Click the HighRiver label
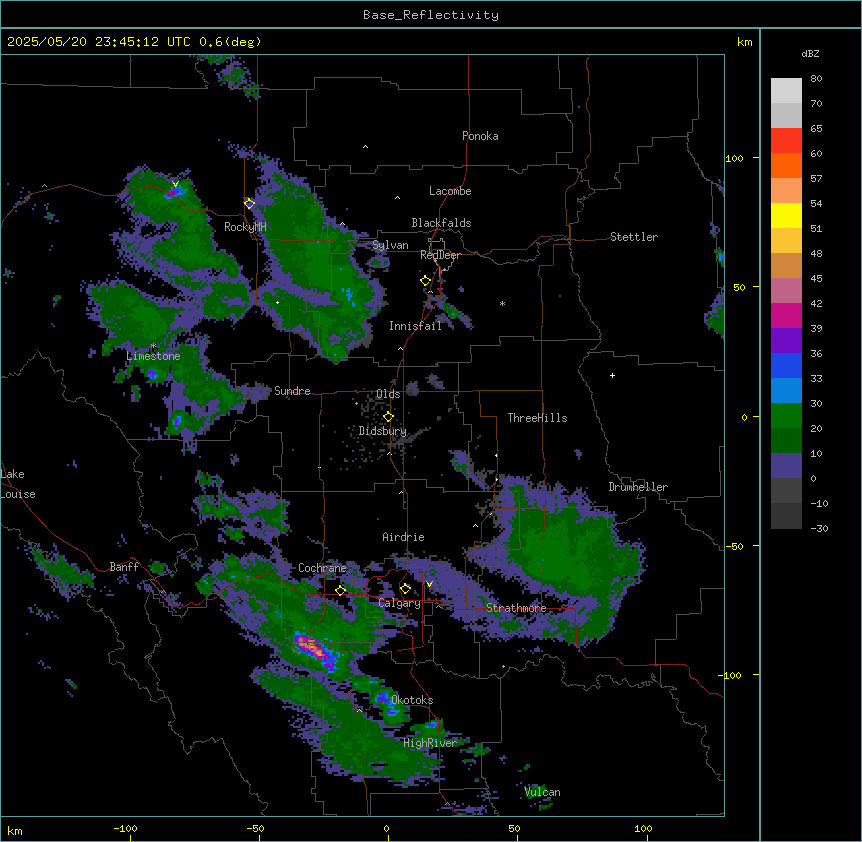862x842 pixels. [430, 743]
